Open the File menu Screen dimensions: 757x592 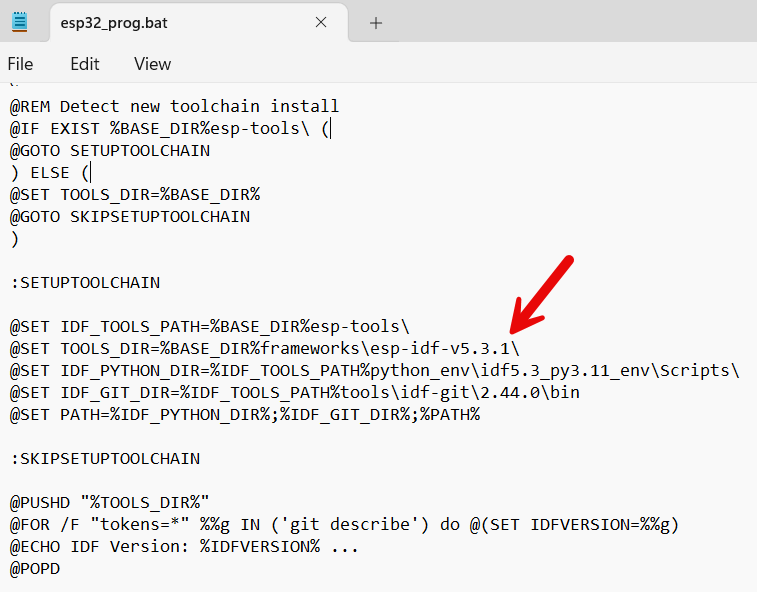[20, 64]
